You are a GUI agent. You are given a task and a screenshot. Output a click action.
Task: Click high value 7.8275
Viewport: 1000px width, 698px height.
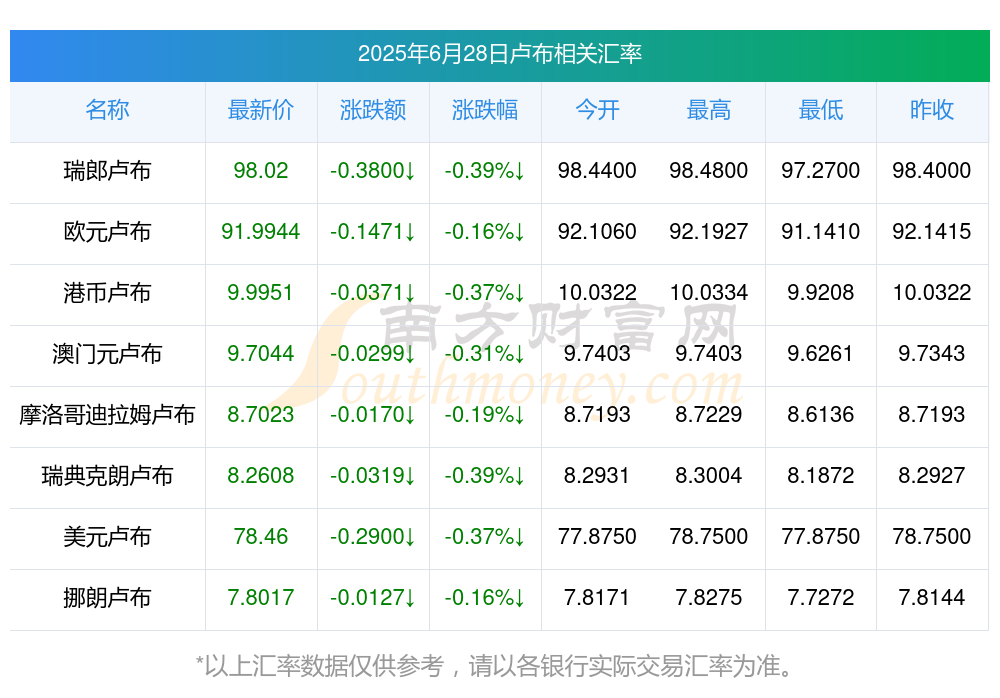pyautogui.click(x=709, y=598)
